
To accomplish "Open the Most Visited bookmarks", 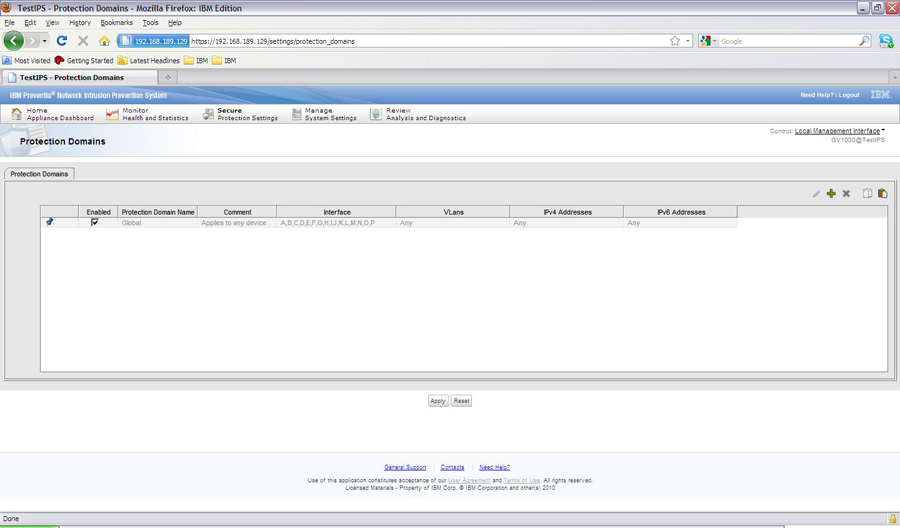I will pyautogui.click(x=26, y=60).
